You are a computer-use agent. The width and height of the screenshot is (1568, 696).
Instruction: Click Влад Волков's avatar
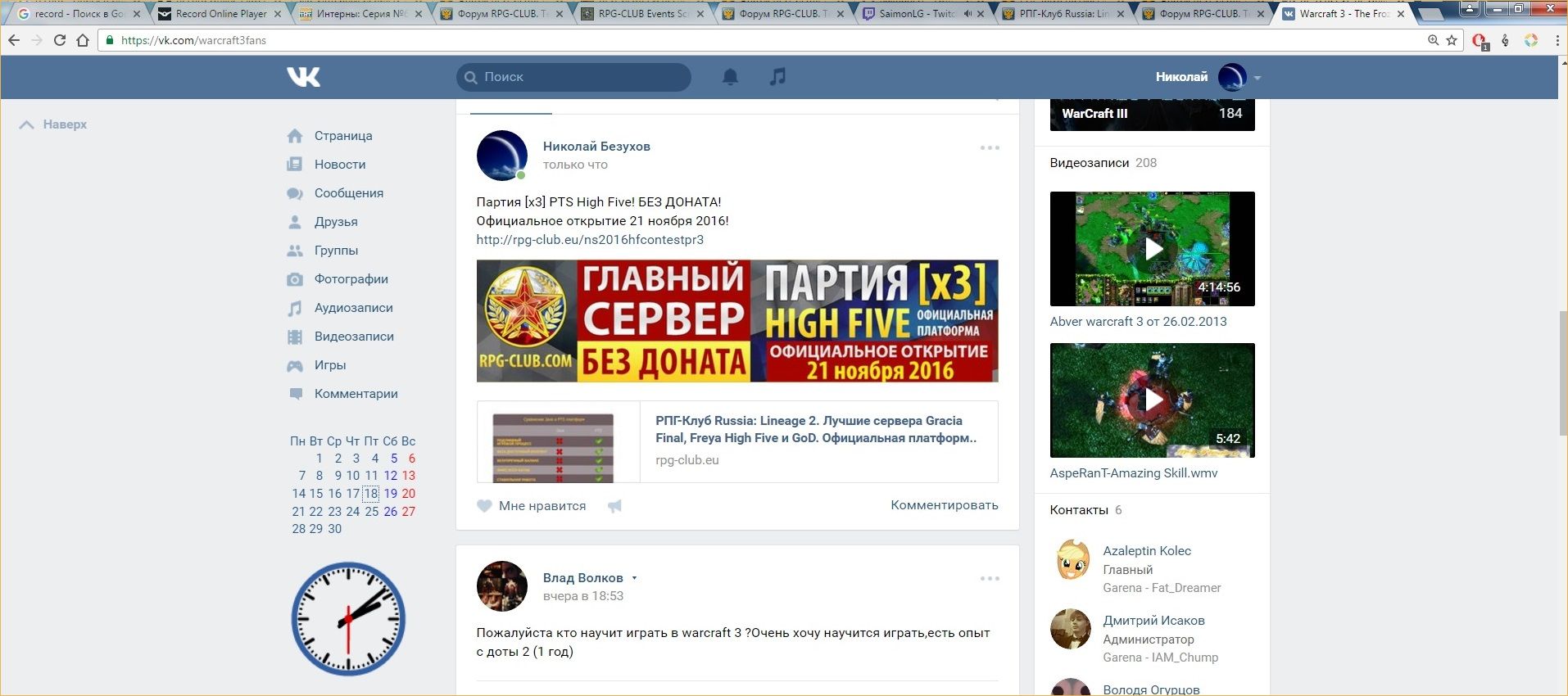(502, 586)
